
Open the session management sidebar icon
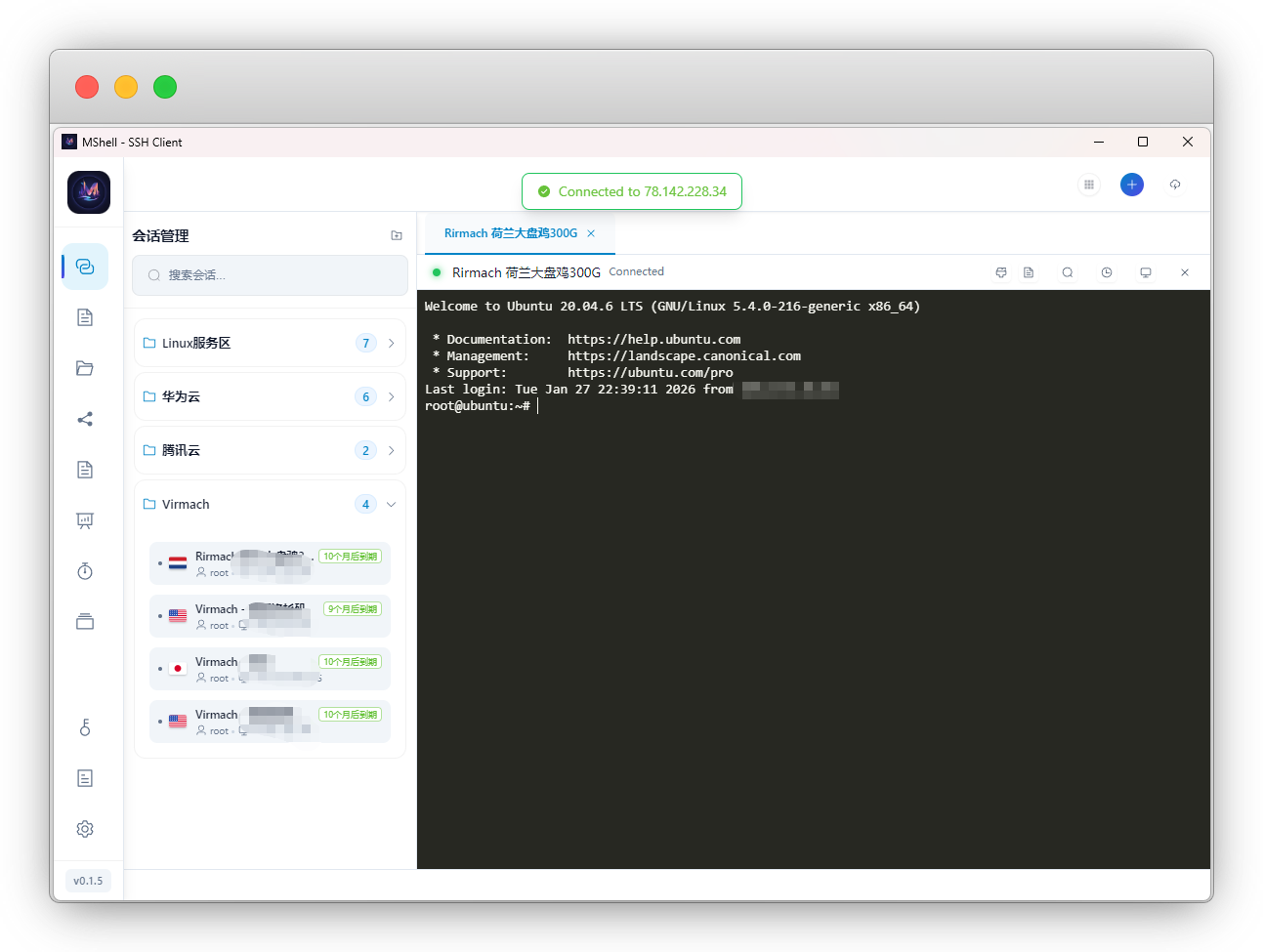pyautogui.click(x=85, y=267)
